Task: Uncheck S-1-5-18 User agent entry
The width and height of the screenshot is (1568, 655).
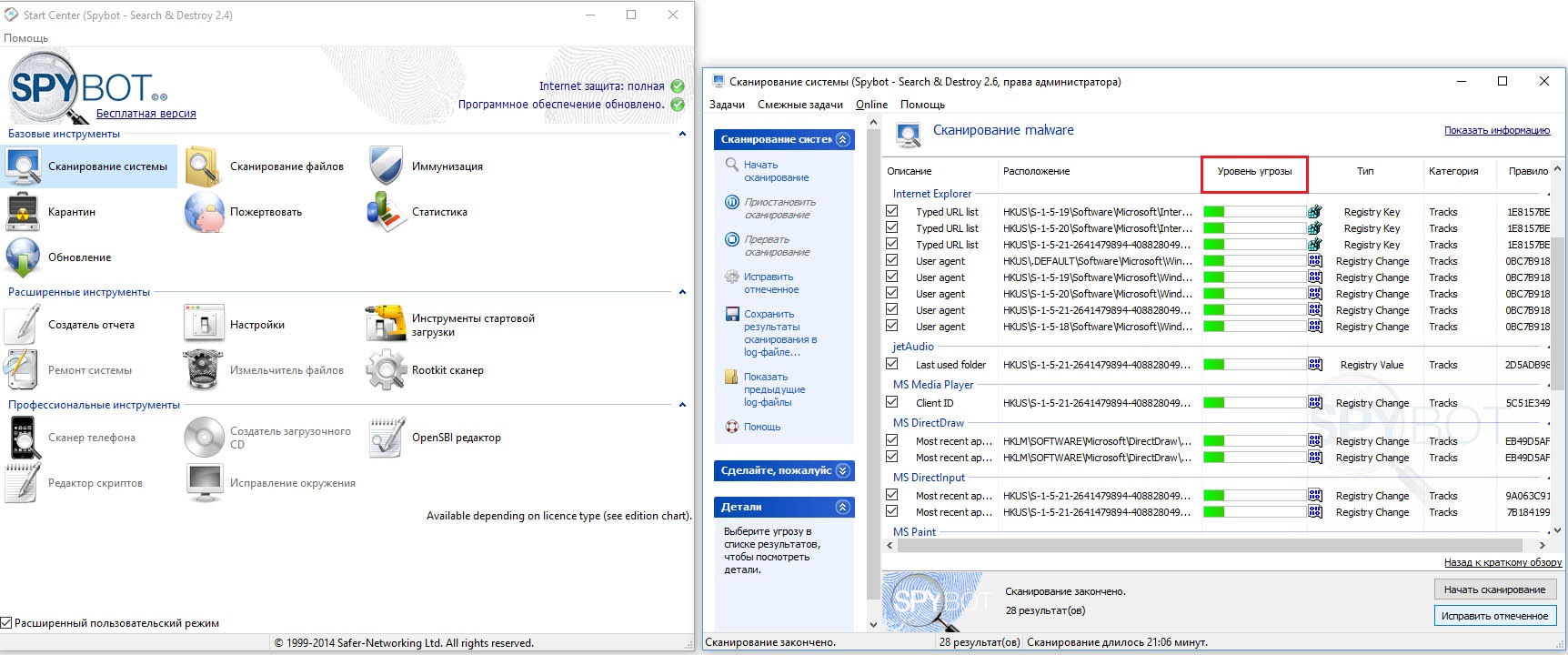Action: click(892, 326)
